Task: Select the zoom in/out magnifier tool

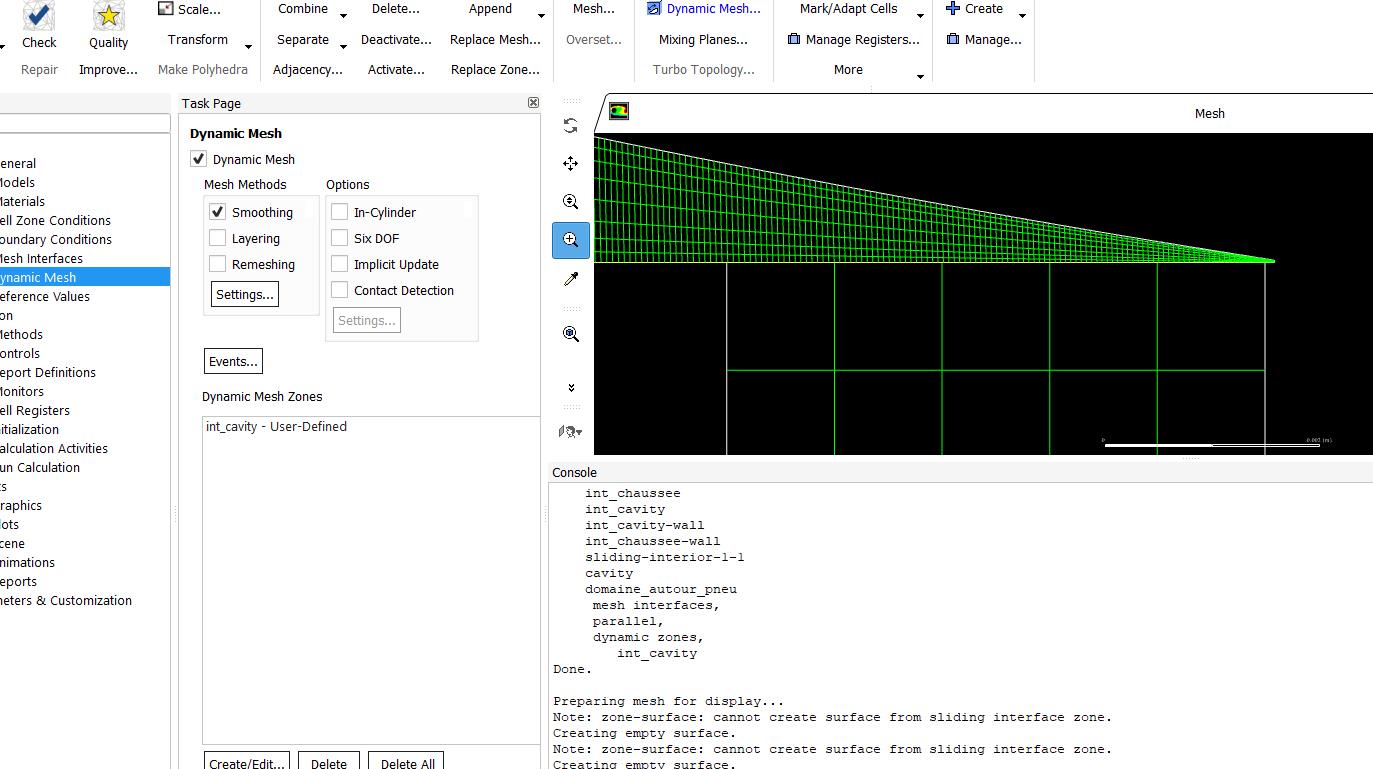Action: [x=570, y=202]
